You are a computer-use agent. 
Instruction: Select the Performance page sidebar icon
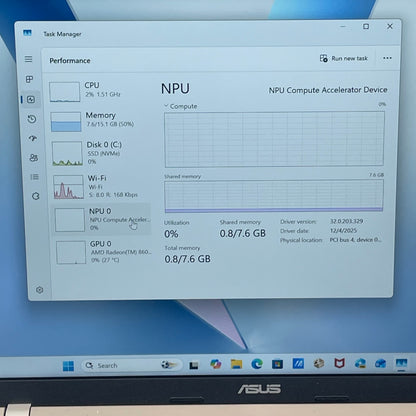click(x=31, y=99)
